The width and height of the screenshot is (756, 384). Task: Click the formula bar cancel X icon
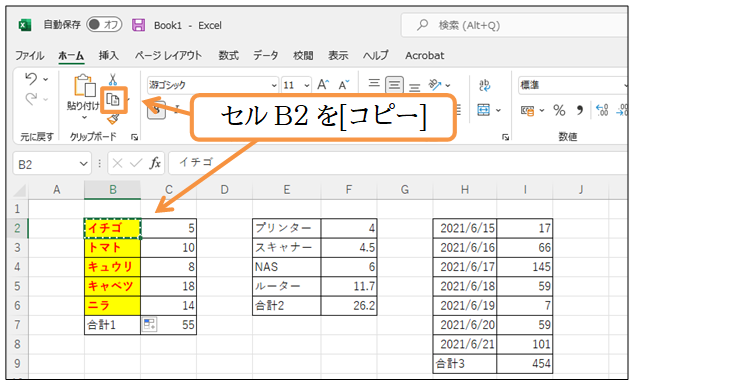(117, 164)
